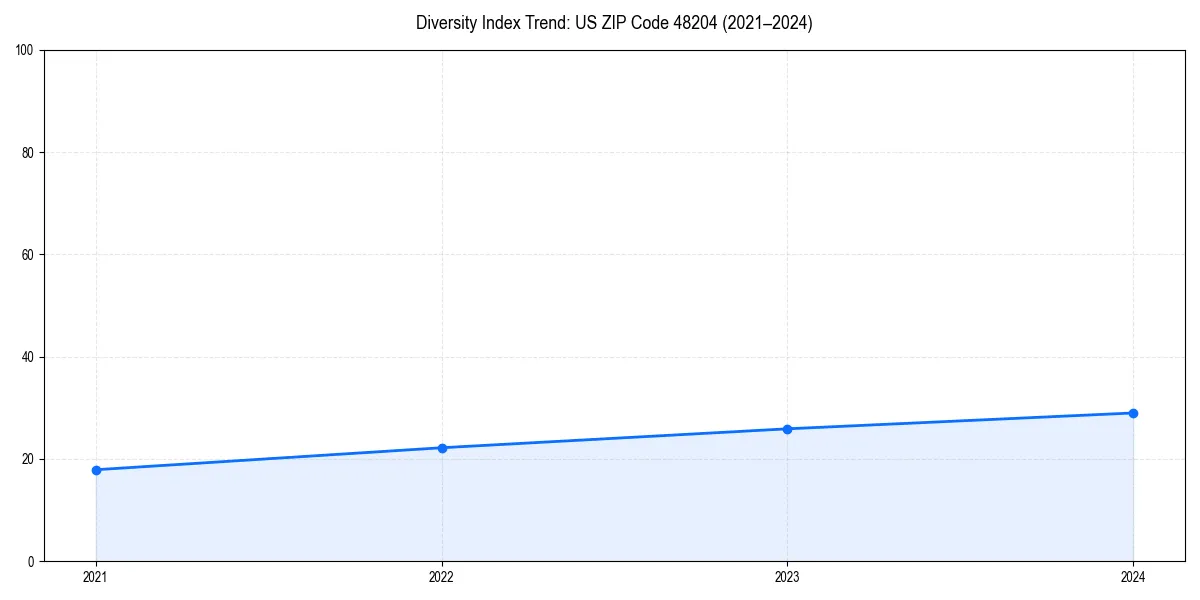The height and width of the screenshot is (600, 1200).
Task: Select the 2022 data point marker
Action: (x=442, y=447)
